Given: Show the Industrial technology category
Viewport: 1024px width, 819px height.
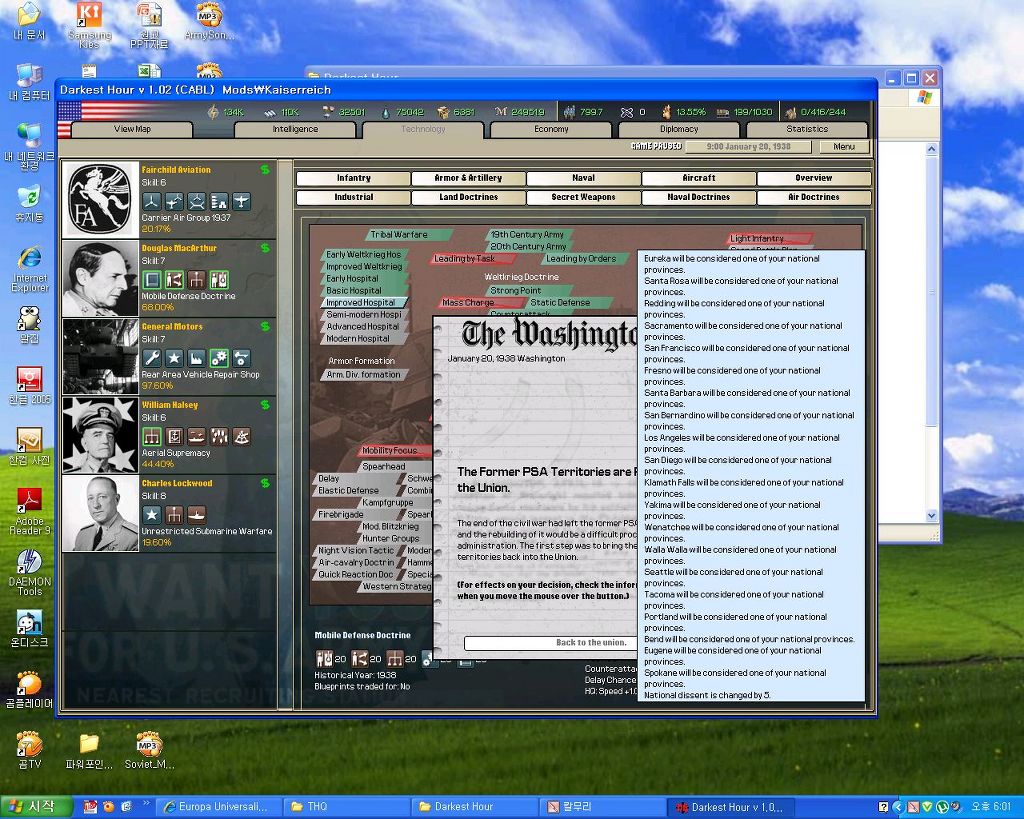Looking at the screenshot, I should pos(353,197).
